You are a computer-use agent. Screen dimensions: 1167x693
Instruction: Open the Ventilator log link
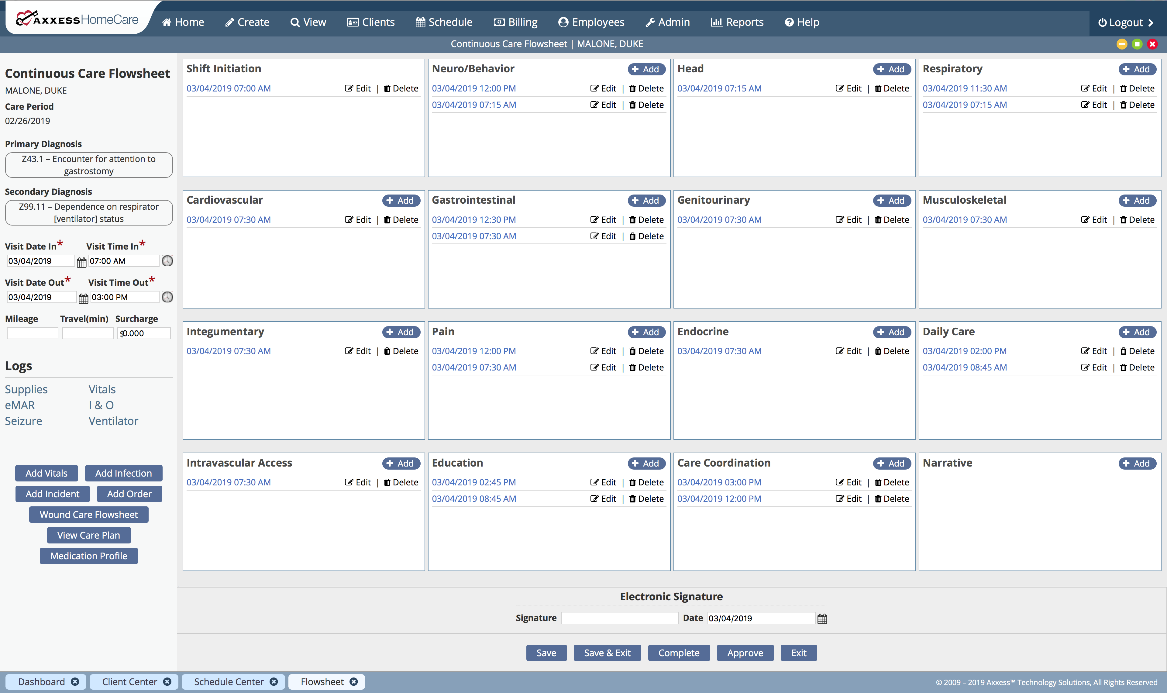click(x=113, y=421)
